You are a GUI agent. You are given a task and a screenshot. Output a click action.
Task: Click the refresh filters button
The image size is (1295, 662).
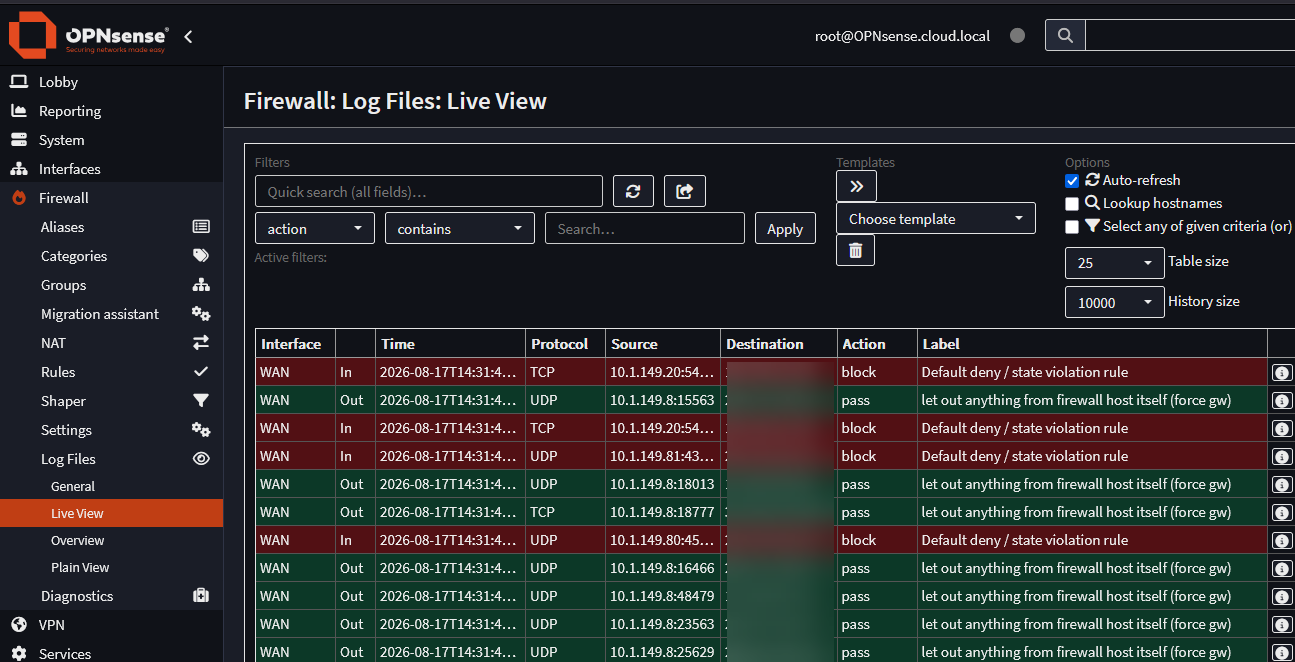(x=633, y=191)
